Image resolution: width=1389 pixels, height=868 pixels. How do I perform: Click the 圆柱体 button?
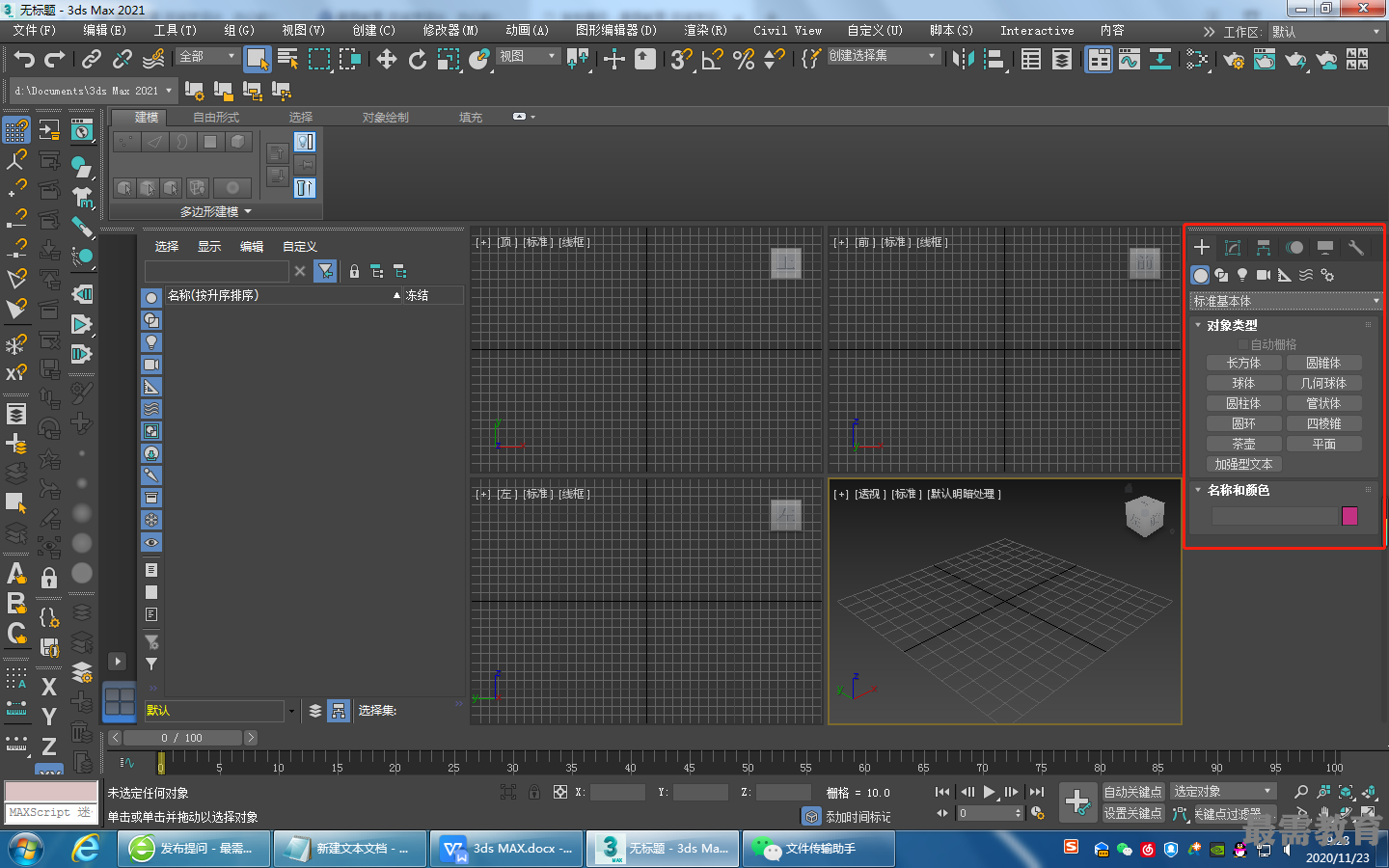pos(1243,403)
